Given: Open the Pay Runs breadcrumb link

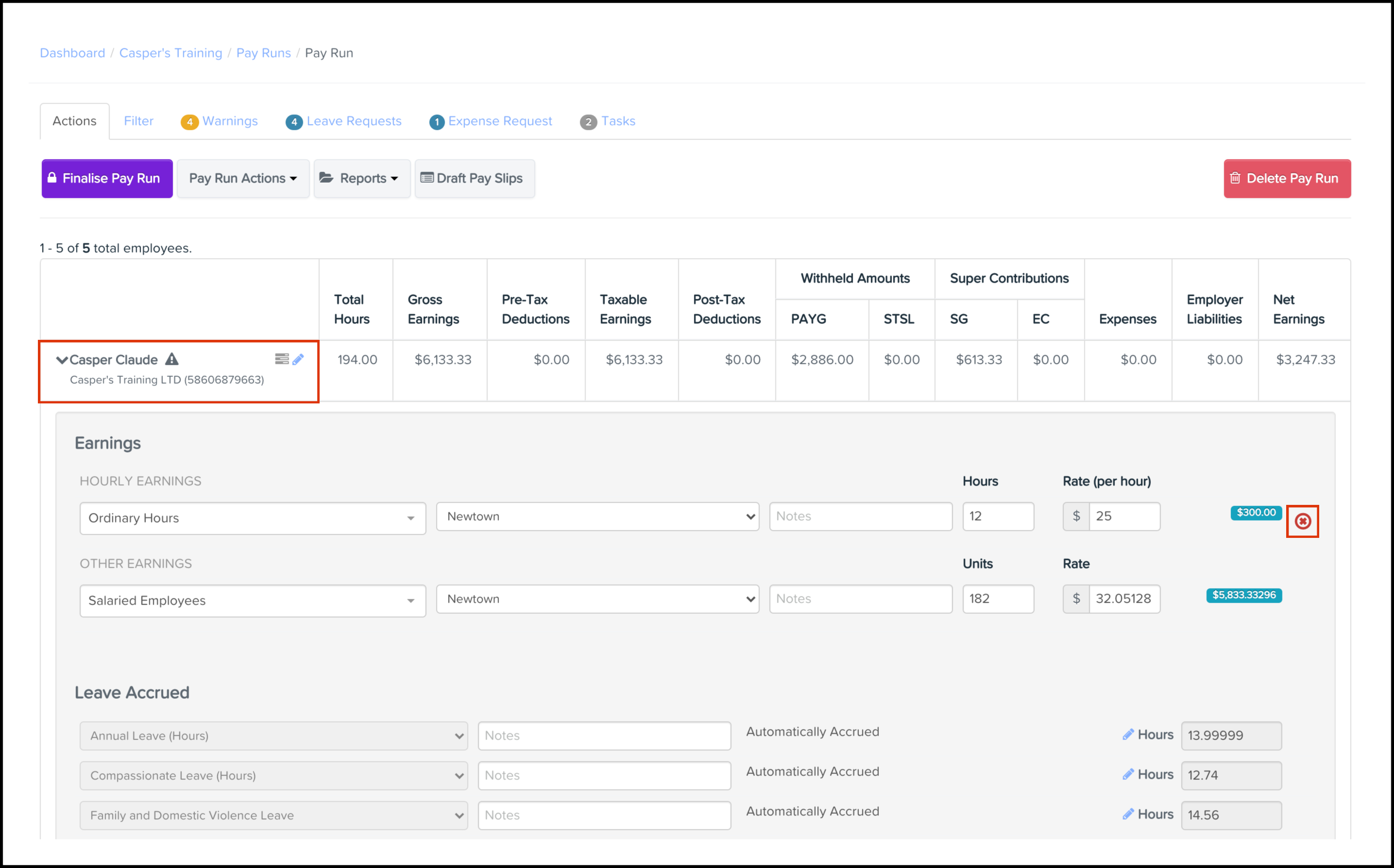Looking at the screenshot, I should coord(264,53).
